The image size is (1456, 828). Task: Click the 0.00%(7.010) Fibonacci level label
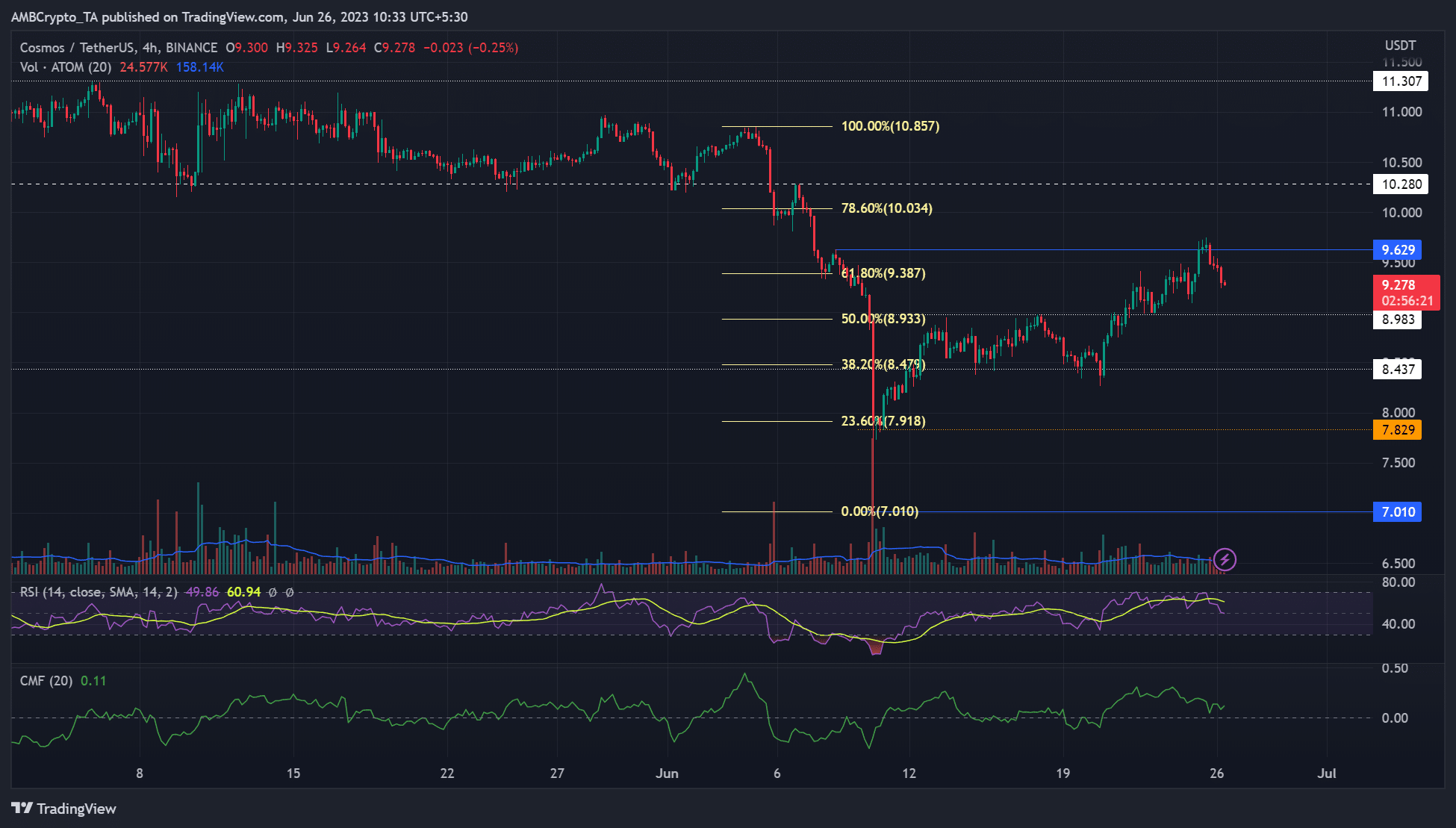[879, 511]
